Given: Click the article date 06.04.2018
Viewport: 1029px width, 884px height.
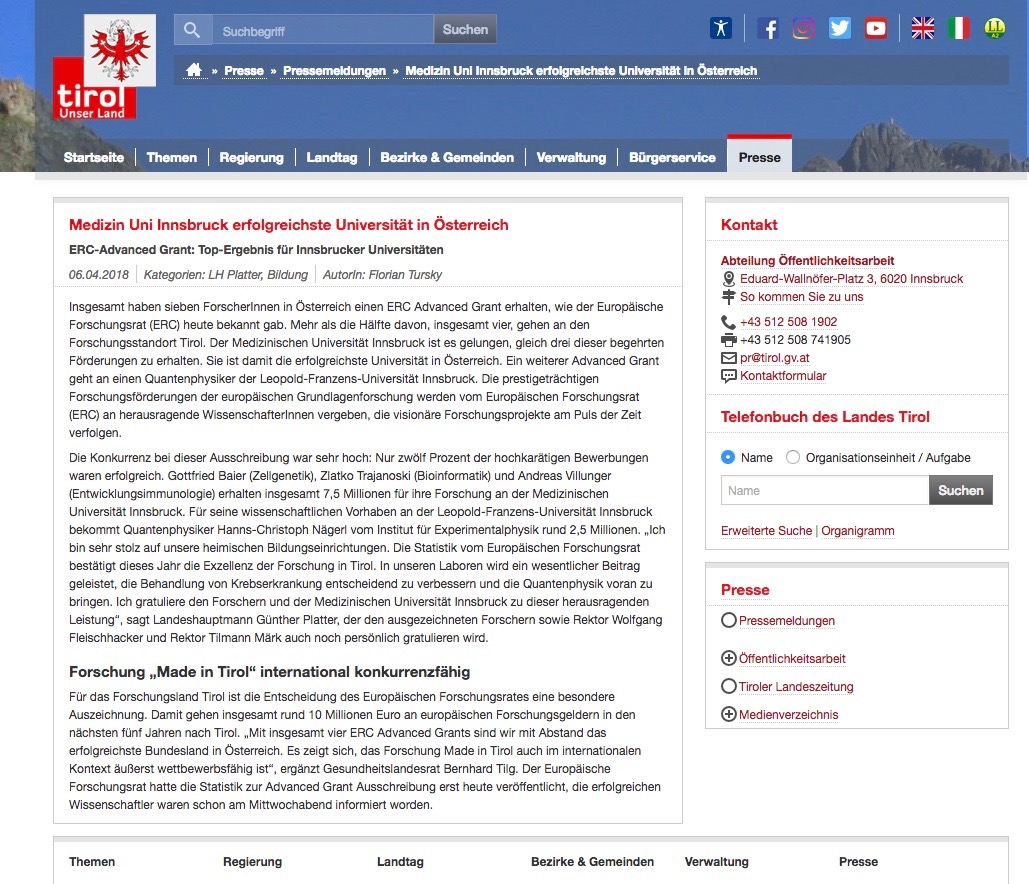Looking at the screenshot, I should coord(99,274).
